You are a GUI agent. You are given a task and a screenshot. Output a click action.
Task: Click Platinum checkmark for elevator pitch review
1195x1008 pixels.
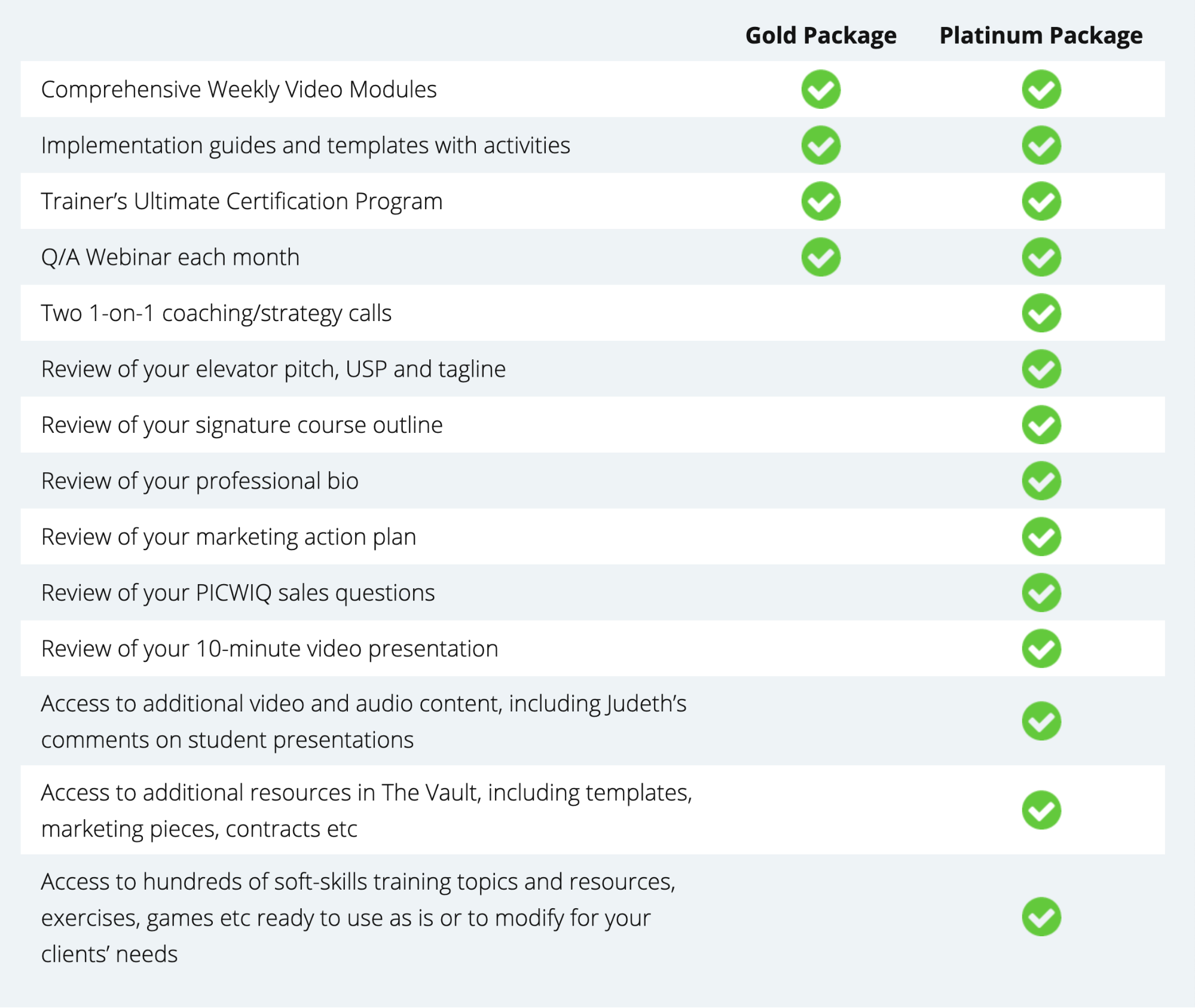click(x=1041, y=369)
